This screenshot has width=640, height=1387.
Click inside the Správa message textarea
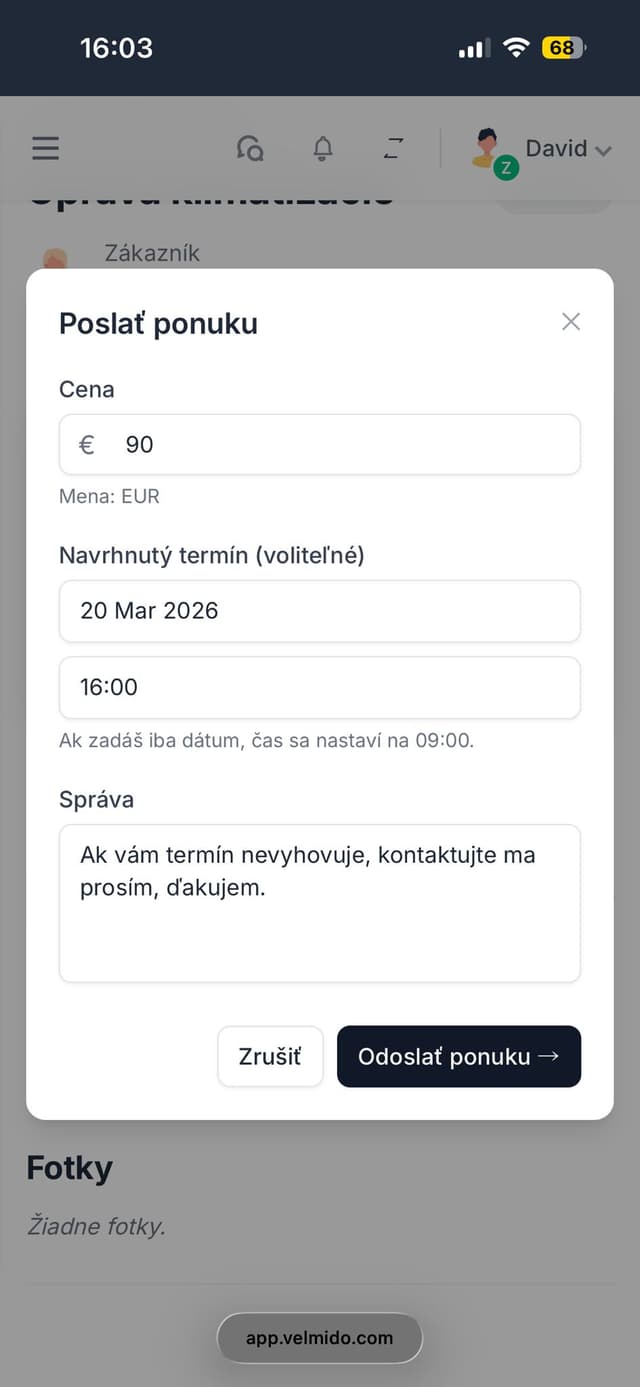[320, 900]
